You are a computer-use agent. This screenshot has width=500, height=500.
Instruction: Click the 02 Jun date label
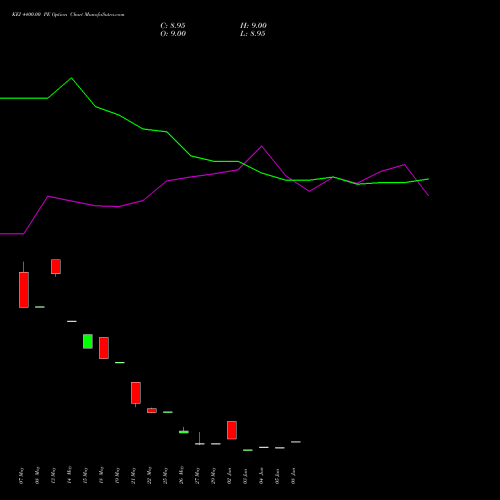click(230, 476)
